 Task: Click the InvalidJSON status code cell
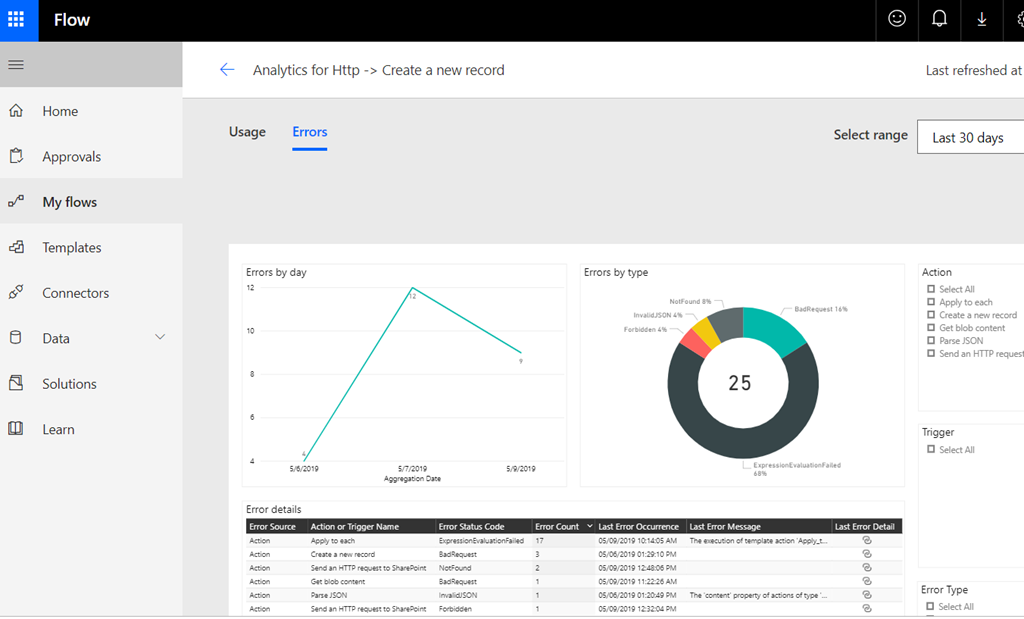point(458,595)
